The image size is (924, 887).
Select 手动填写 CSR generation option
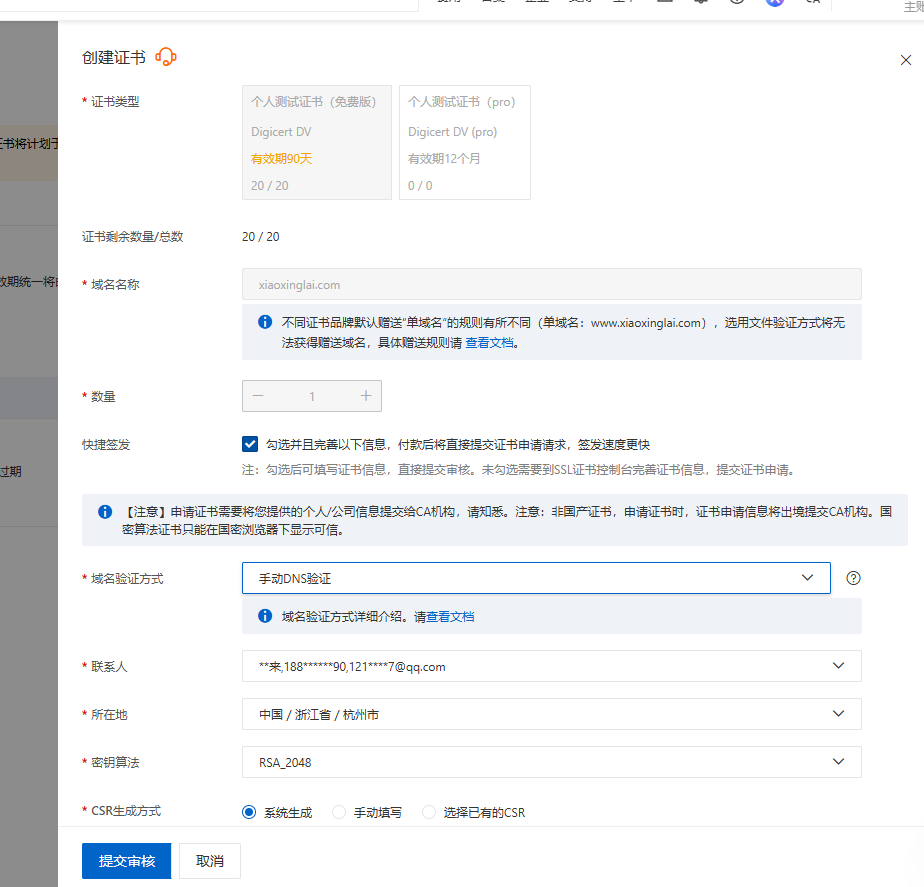[x=339, y=813]
